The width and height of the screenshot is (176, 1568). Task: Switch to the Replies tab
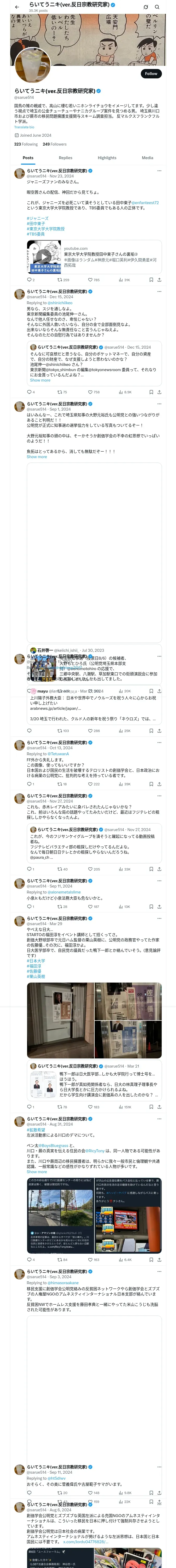tap(65, 158)
